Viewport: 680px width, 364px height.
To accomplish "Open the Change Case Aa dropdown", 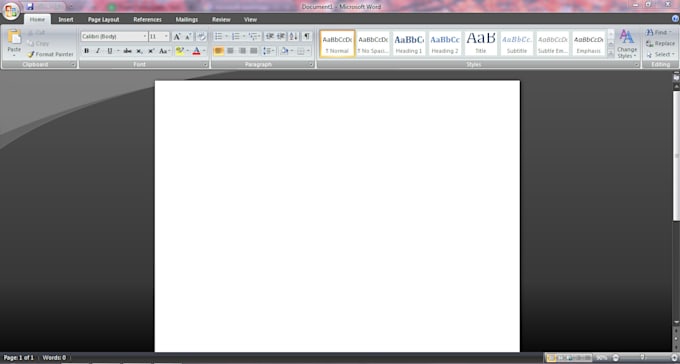I will pos(164,51).
